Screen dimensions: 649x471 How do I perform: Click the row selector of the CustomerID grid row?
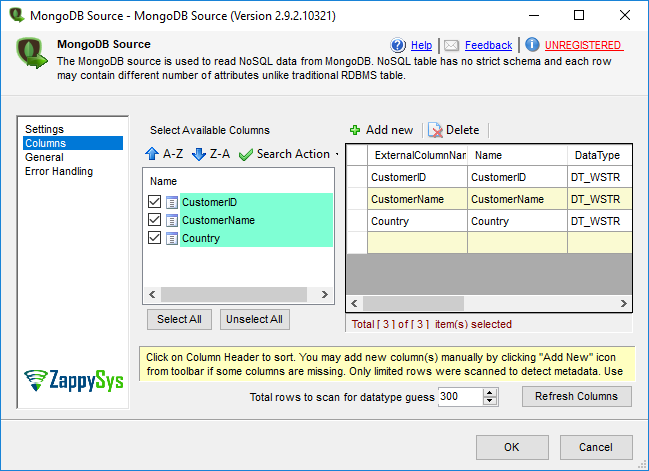pyautogui.click(x=357, y=177)
